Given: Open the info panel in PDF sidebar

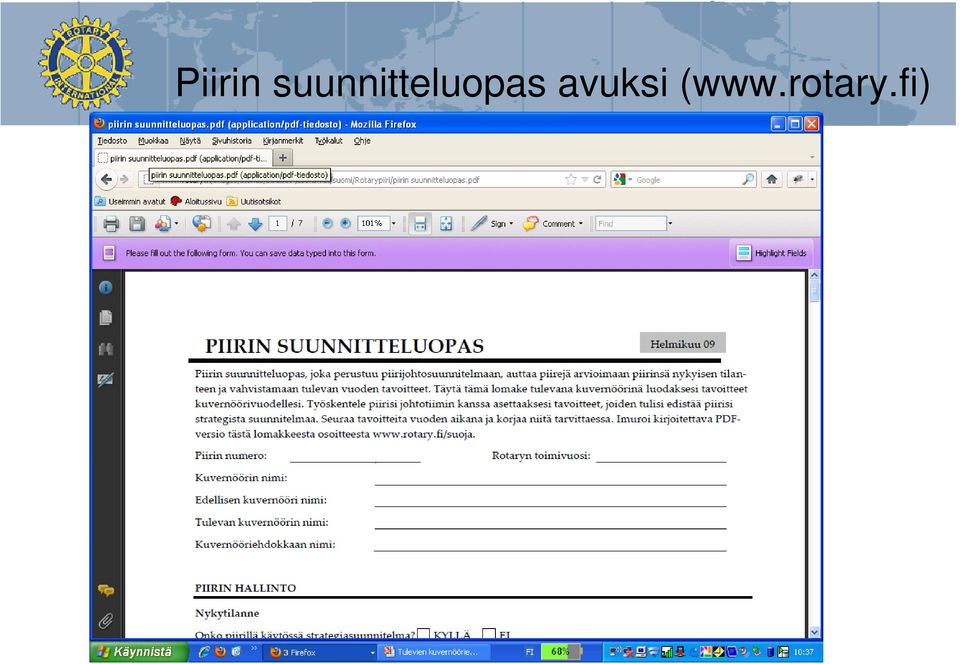Looking at the screenshot, I should (106, 288).
